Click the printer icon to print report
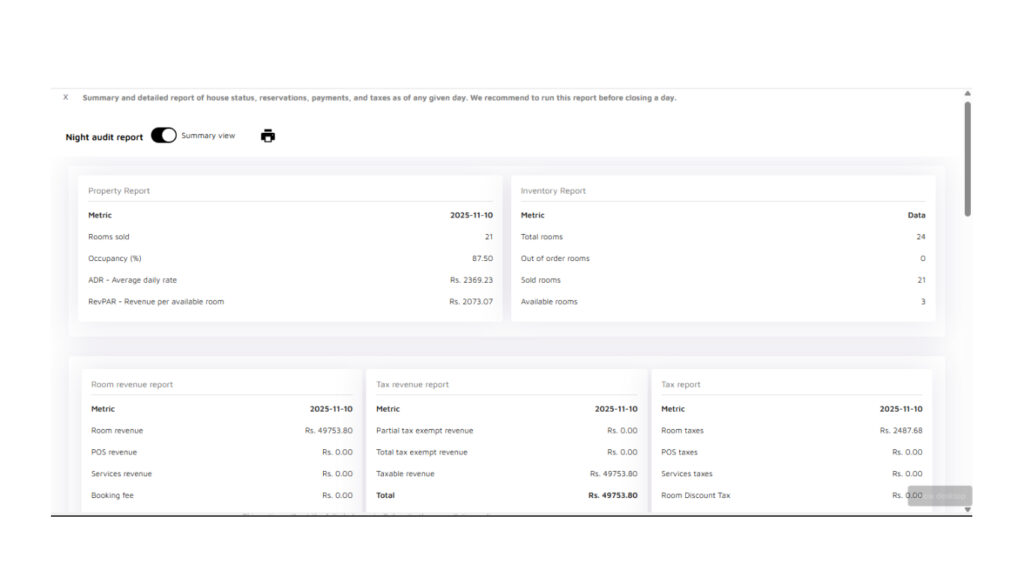This screenshot has width=1024, height=576. 267,136
